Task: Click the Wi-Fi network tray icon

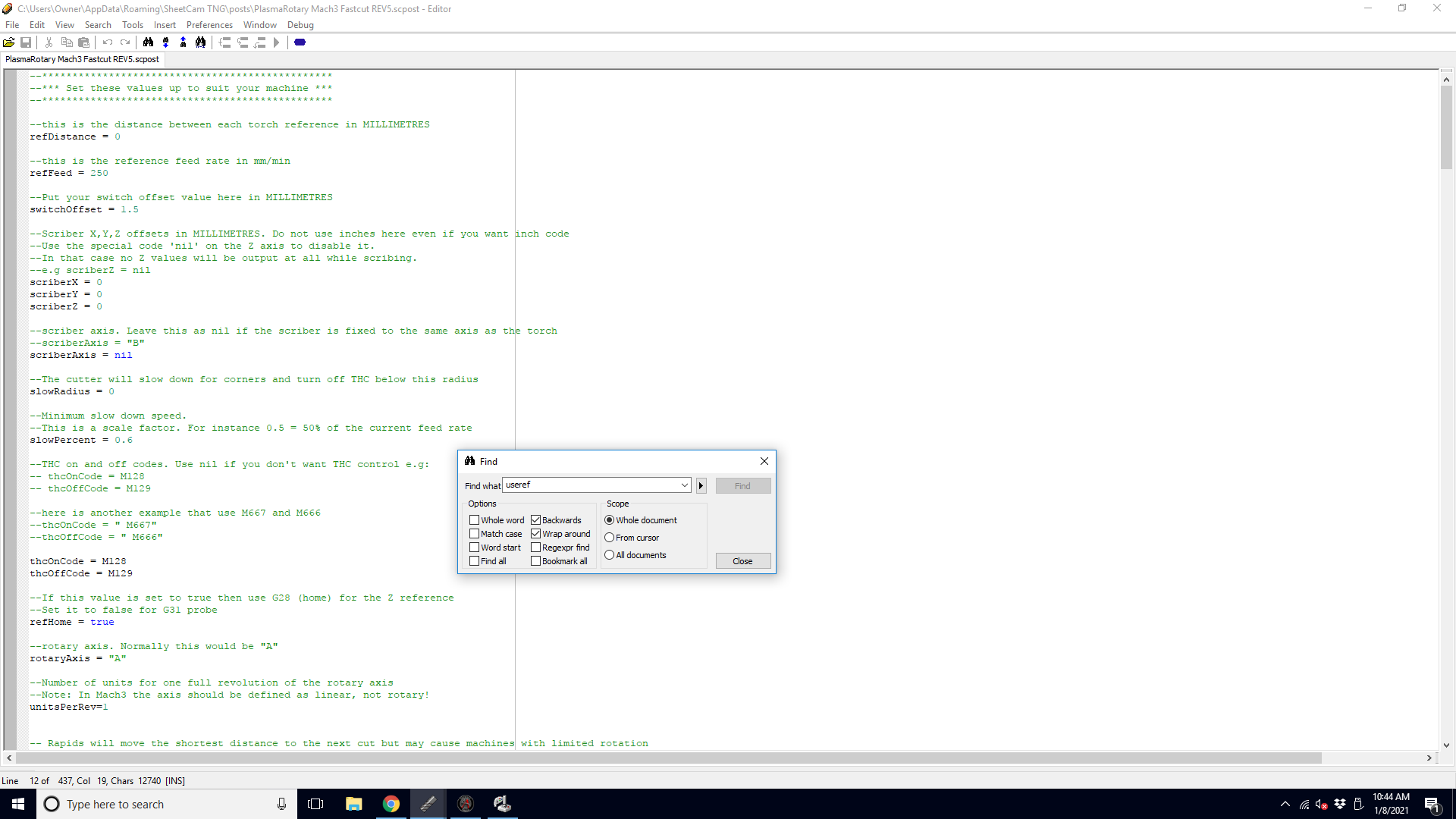Action: [1304, 804]
